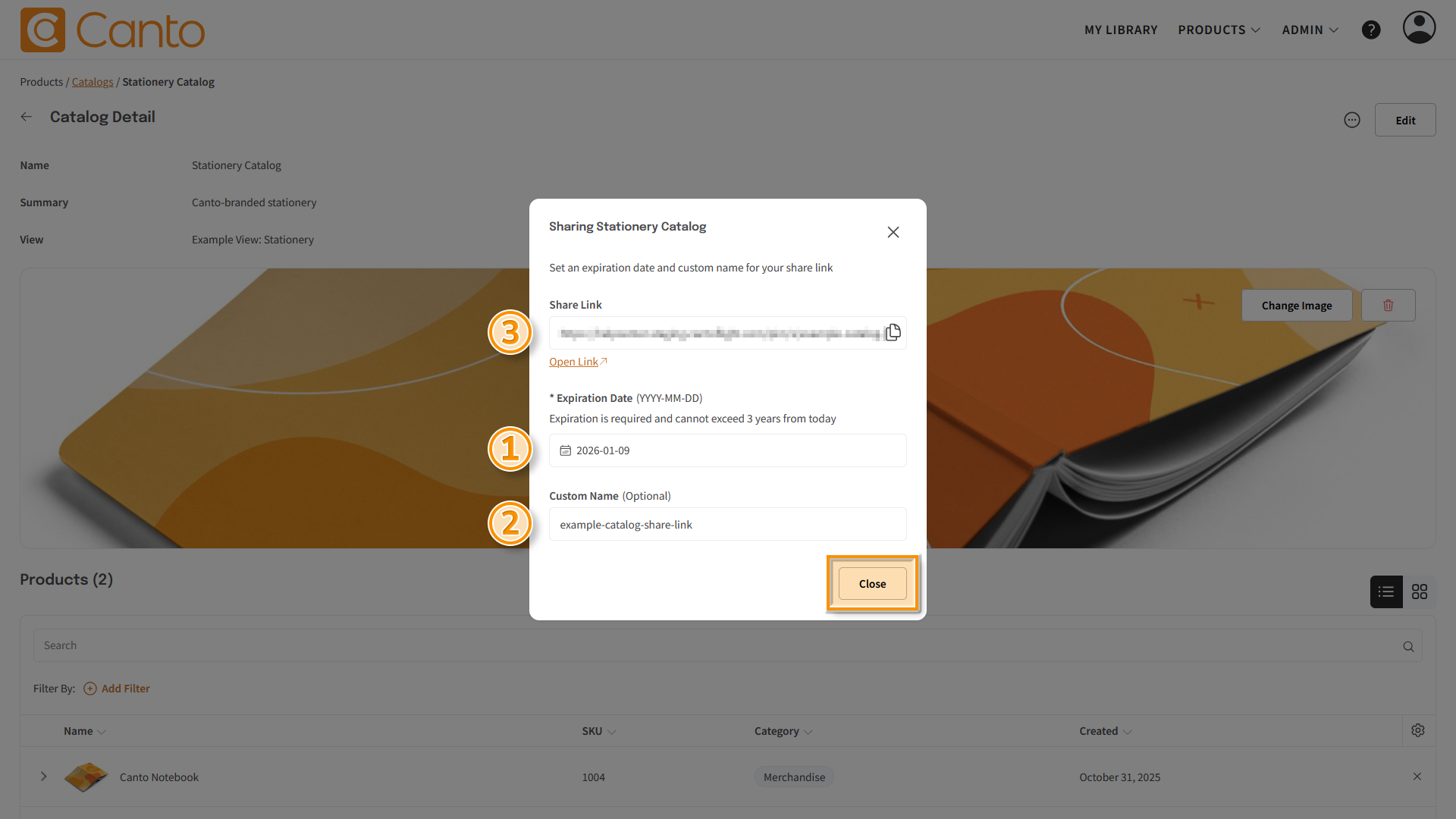Click Change Image button
1456x819 pixels.
pyautogui.click(x=1297, y=305)
